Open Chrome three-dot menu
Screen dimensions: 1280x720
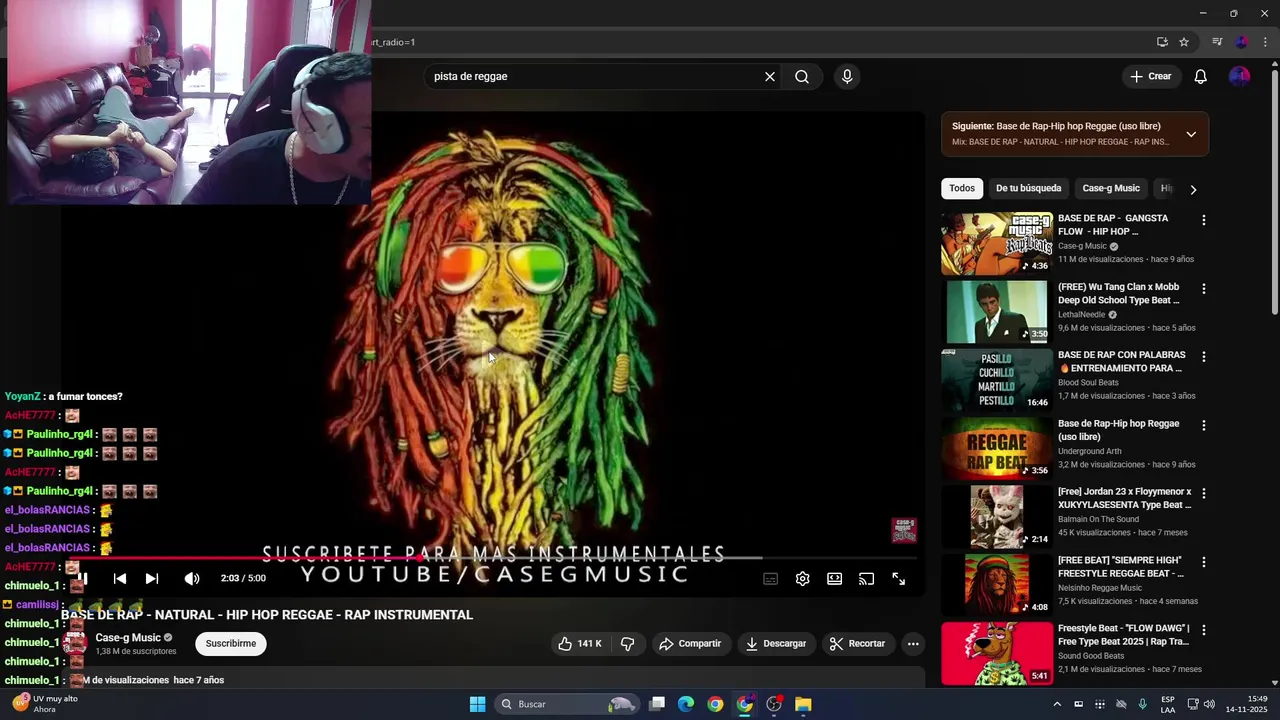1265,42
